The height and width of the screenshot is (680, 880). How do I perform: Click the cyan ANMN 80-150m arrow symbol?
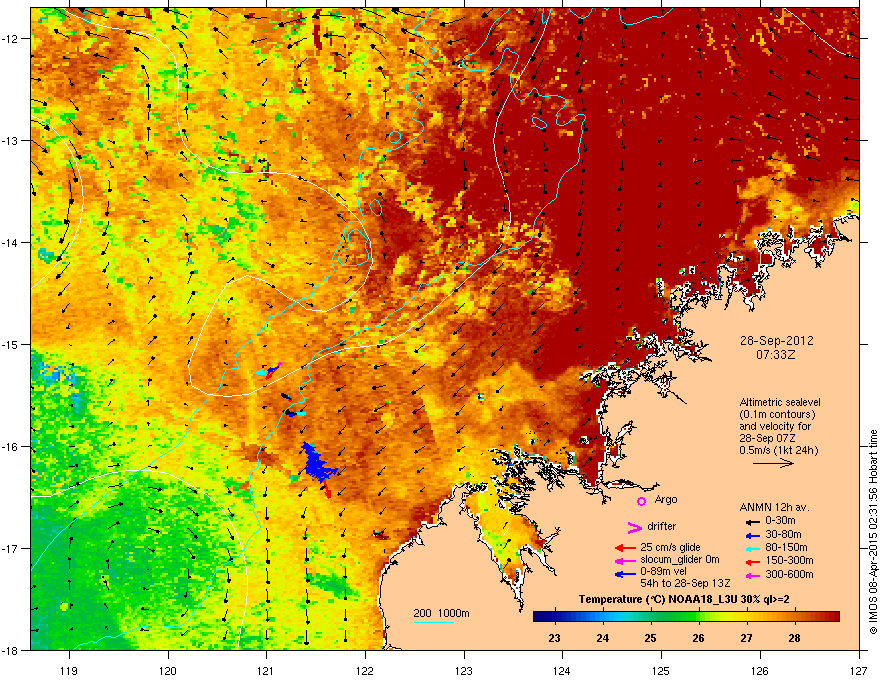pos(752,548)
